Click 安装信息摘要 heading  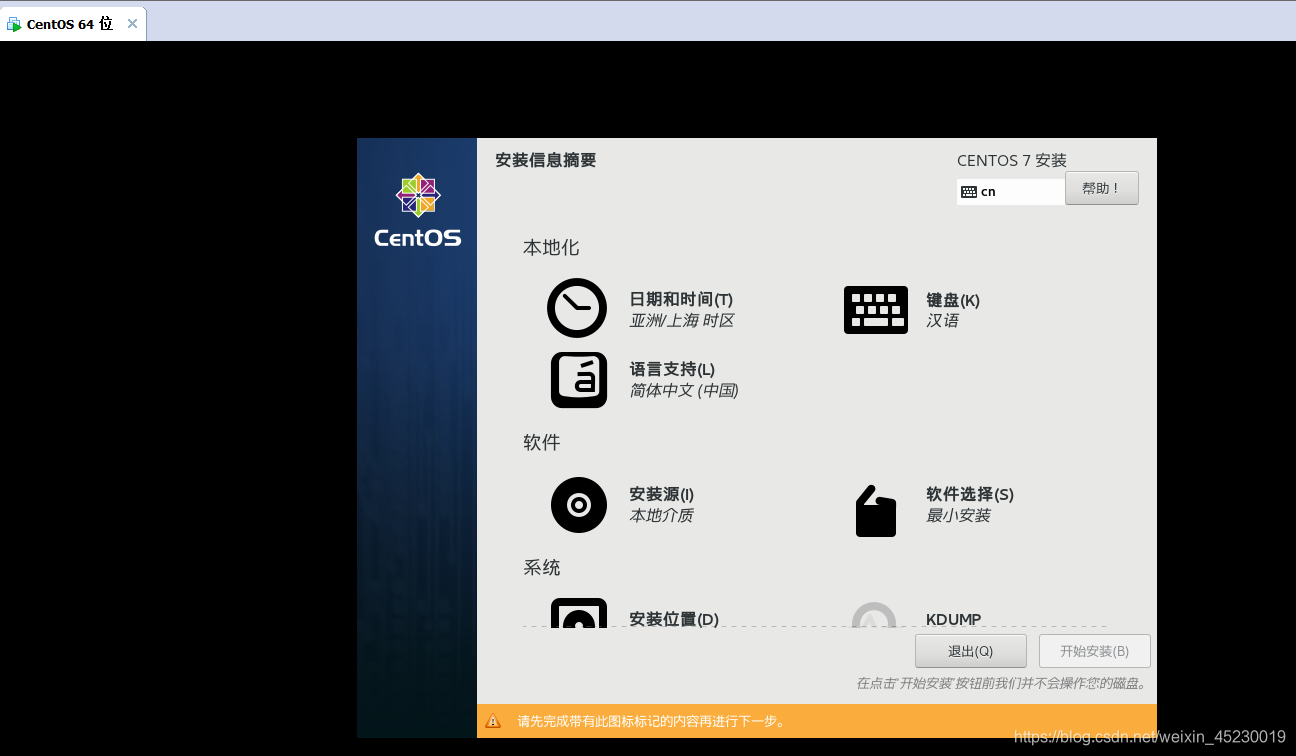click(546, 160)
